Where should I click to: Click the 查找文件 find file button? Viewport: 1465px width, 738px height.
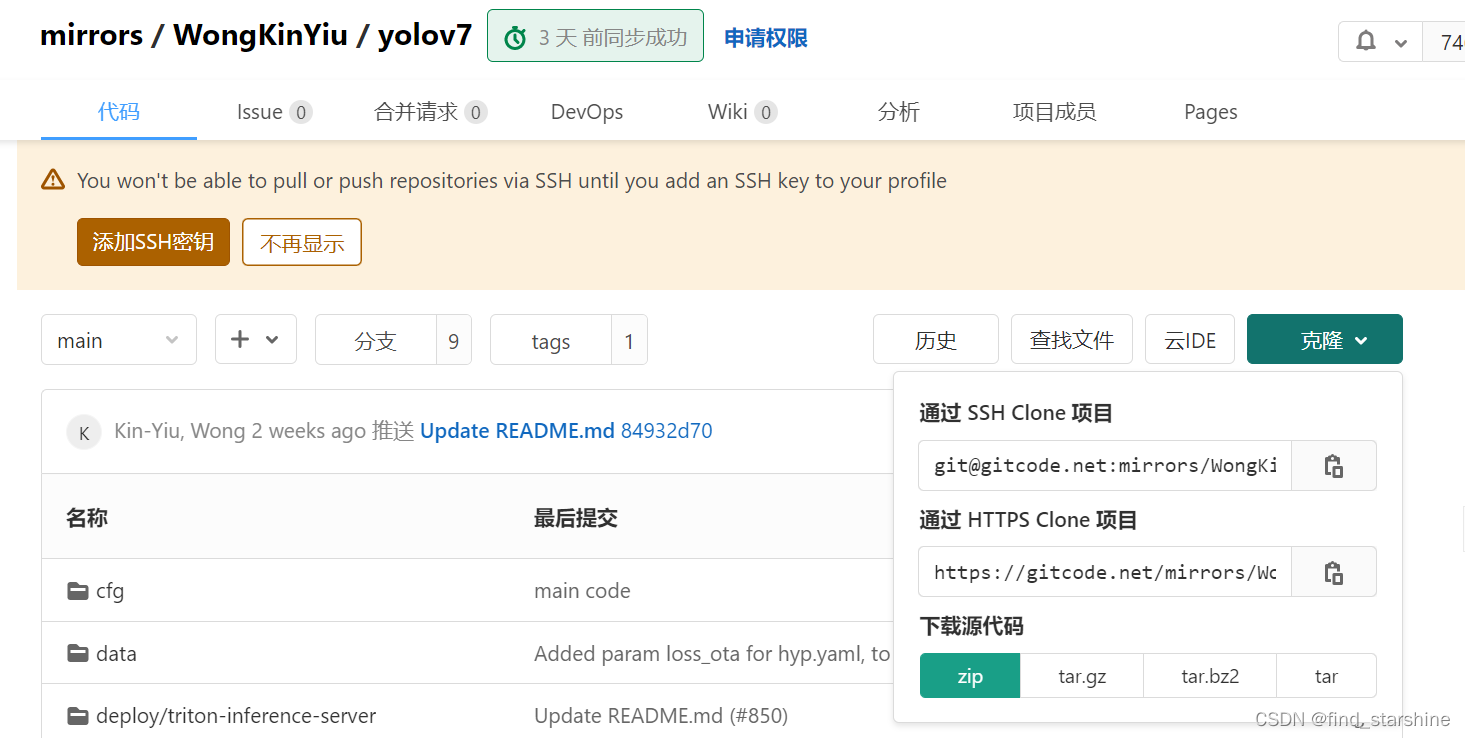[x=1072, y=340]
